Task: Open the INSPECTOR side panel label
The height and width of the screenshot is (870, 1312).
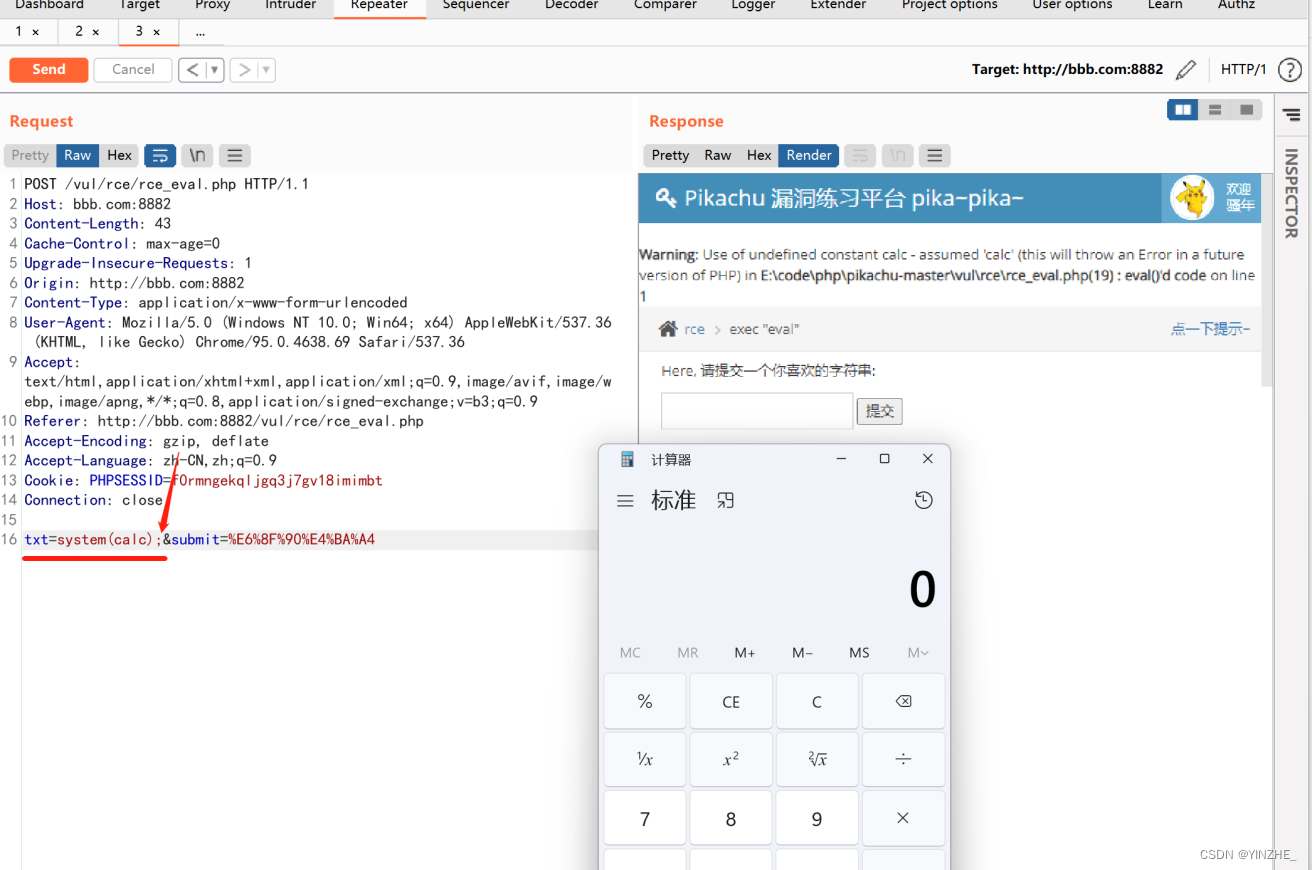Action: (x=1291, y=193)
